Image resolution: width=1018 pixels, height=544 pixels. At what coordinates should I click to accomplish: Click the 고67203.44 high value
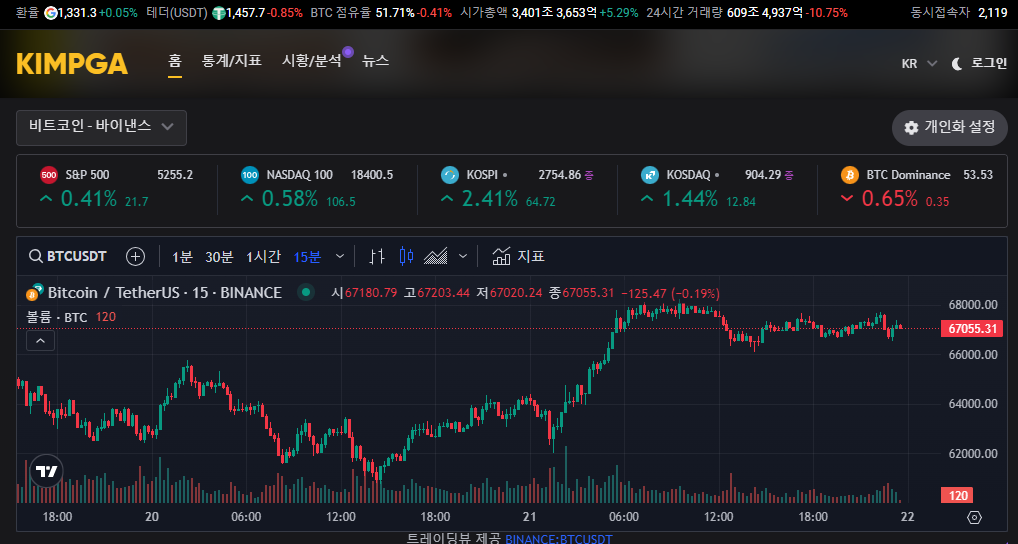[x=436, y=293]
